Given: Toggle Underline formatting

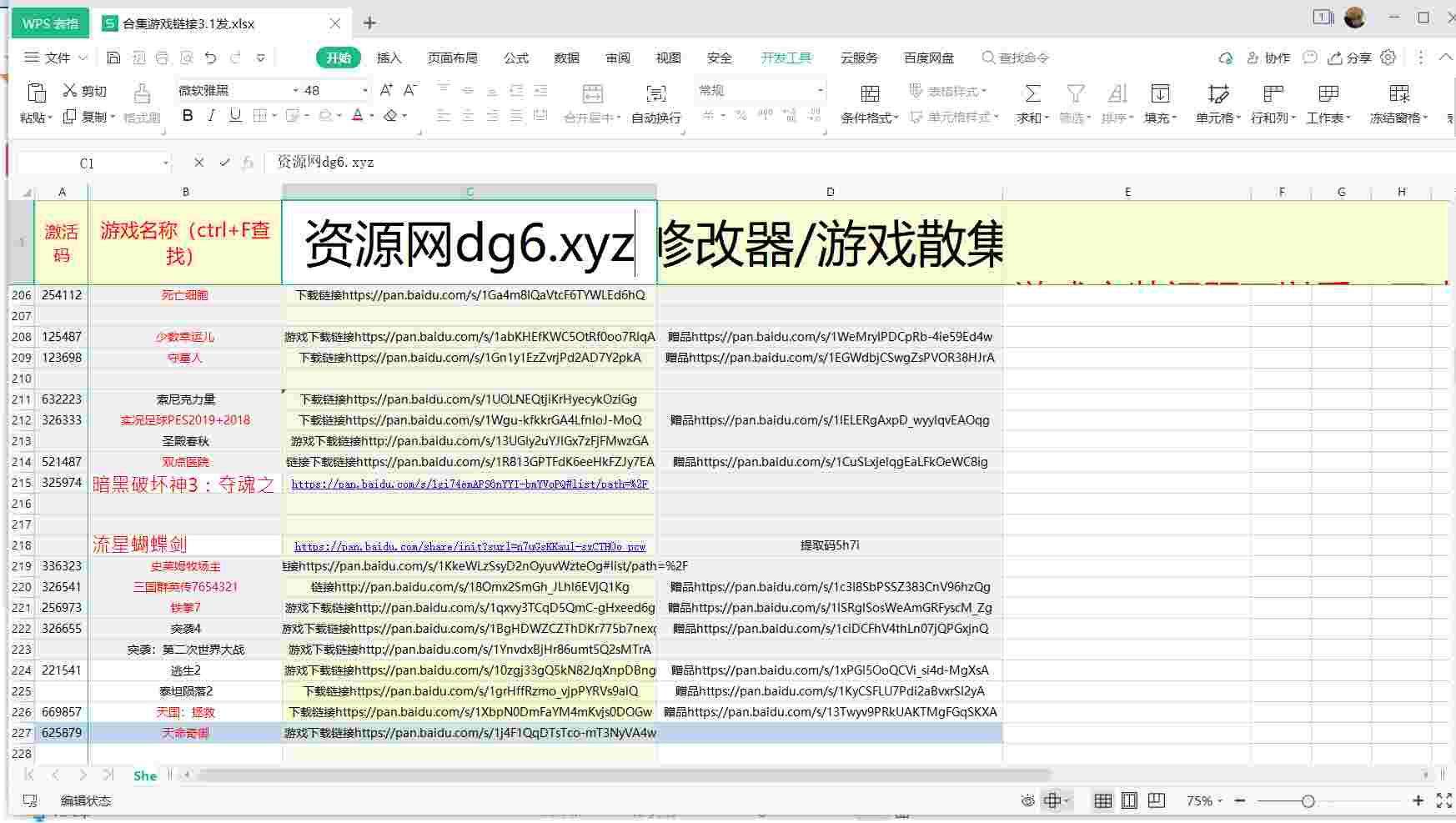Looking at the screenshot, I should pyautogui.click(x=235, y=116).
